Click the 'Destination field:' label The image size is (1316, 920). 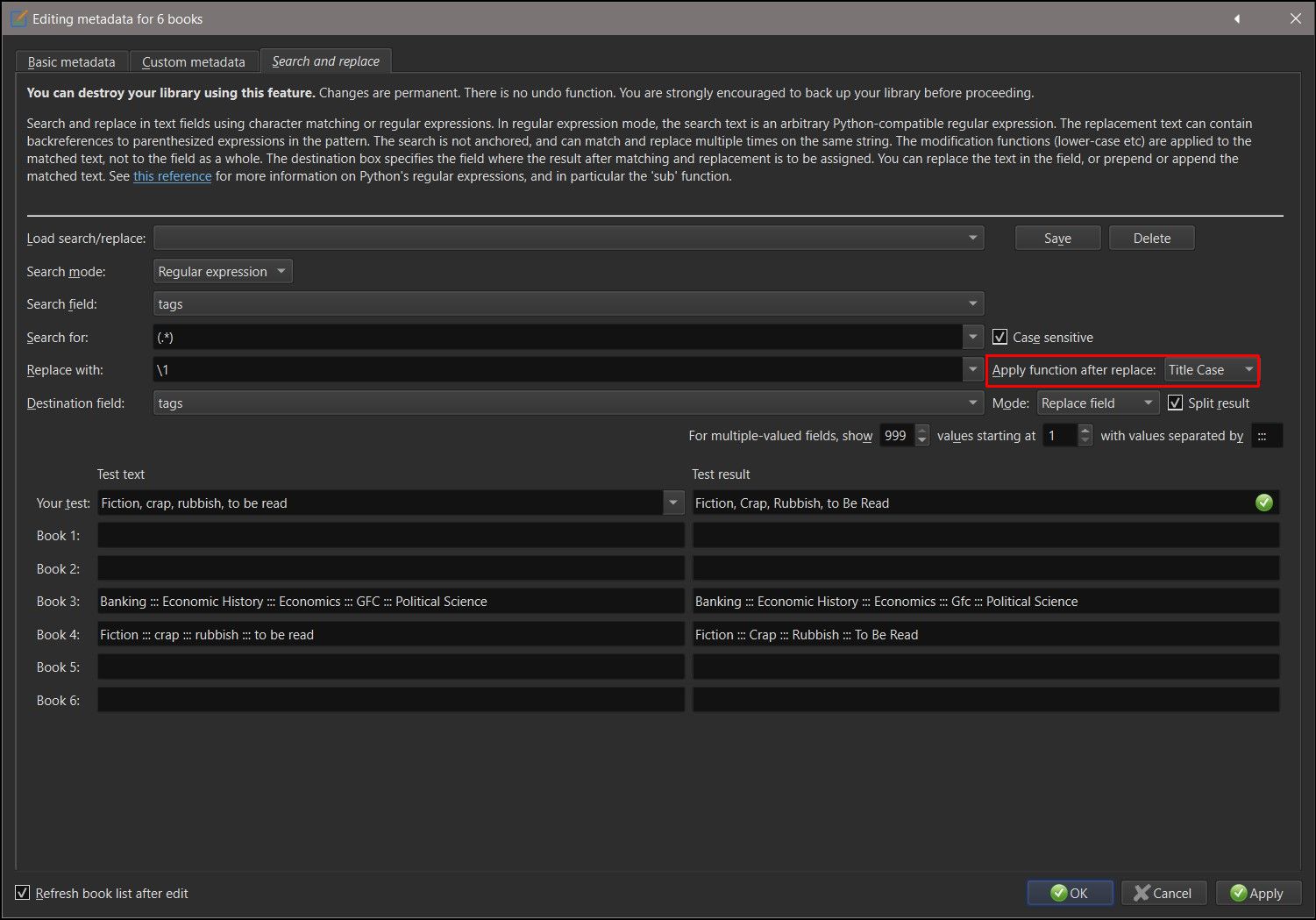click(x=75, y=403)
